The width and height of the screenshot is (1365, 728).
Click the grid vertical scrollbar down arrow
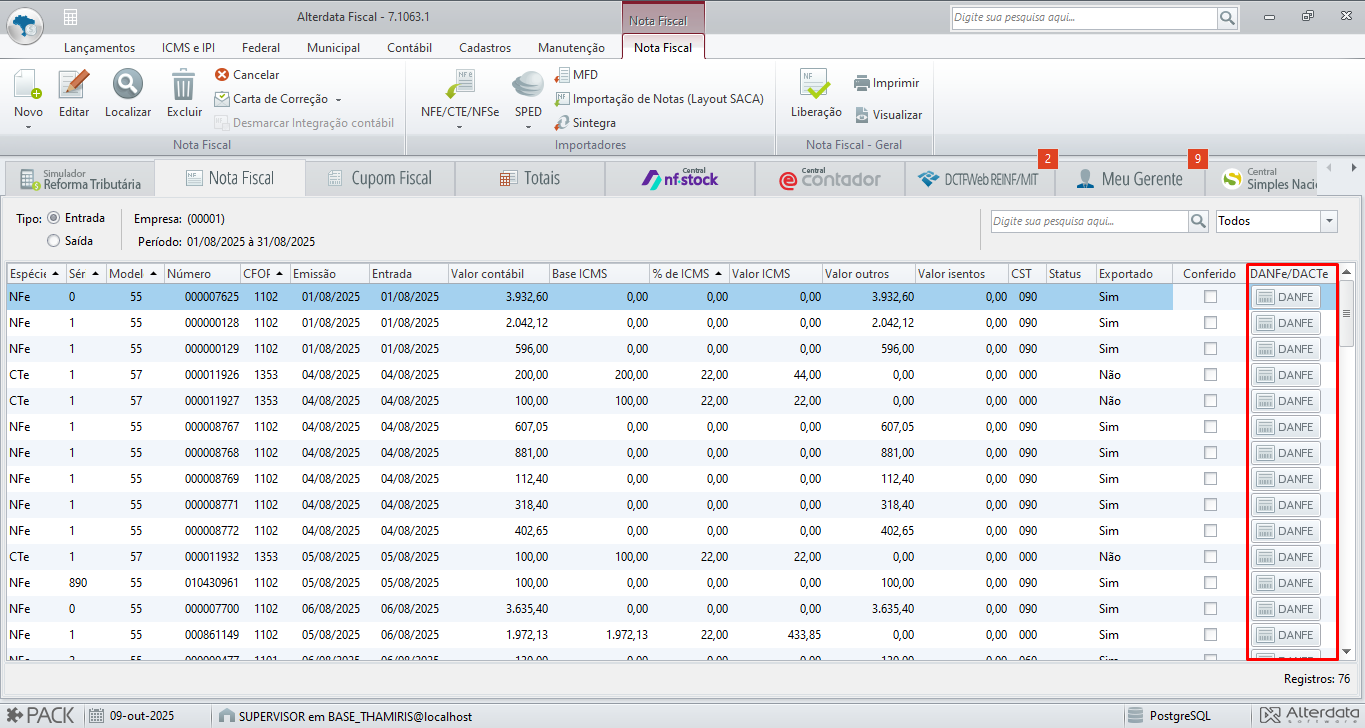[x=1346, y=652]
